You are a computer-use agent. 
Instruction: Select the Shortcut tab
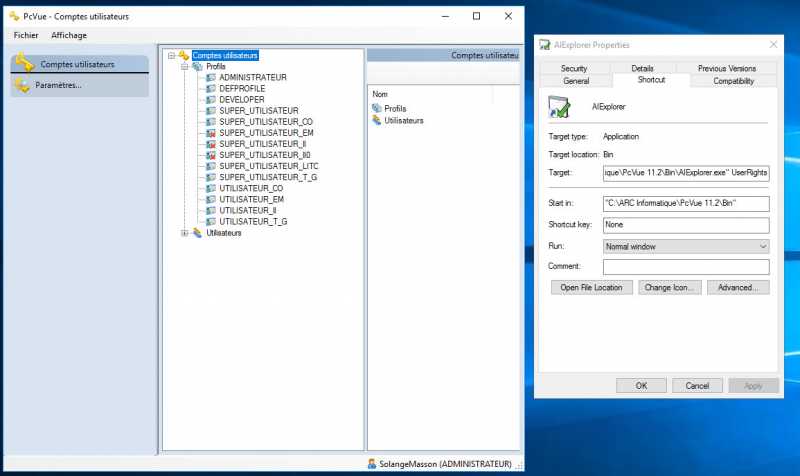[652, 80]
